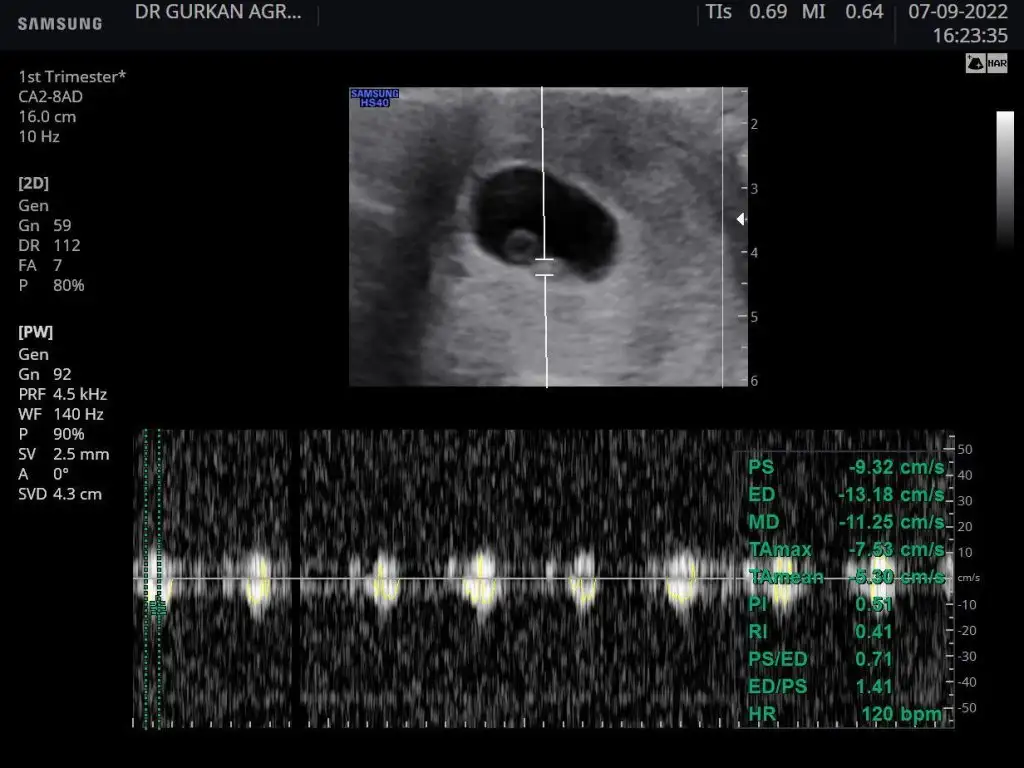Select the [2D] mode parameters heading
The width and height of the screenshot is (1024, 768).
click(33, 184)
